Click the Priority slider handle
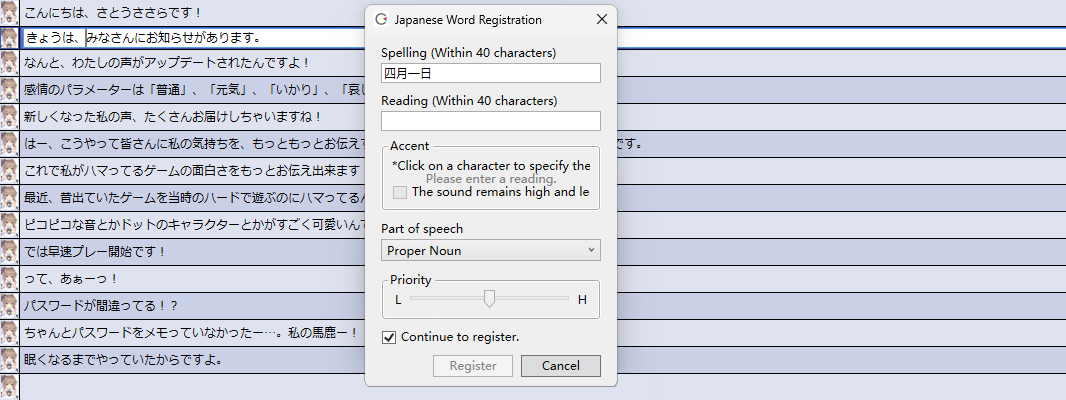The height and width of the screenshot is (400, 1066). (489, 298)
